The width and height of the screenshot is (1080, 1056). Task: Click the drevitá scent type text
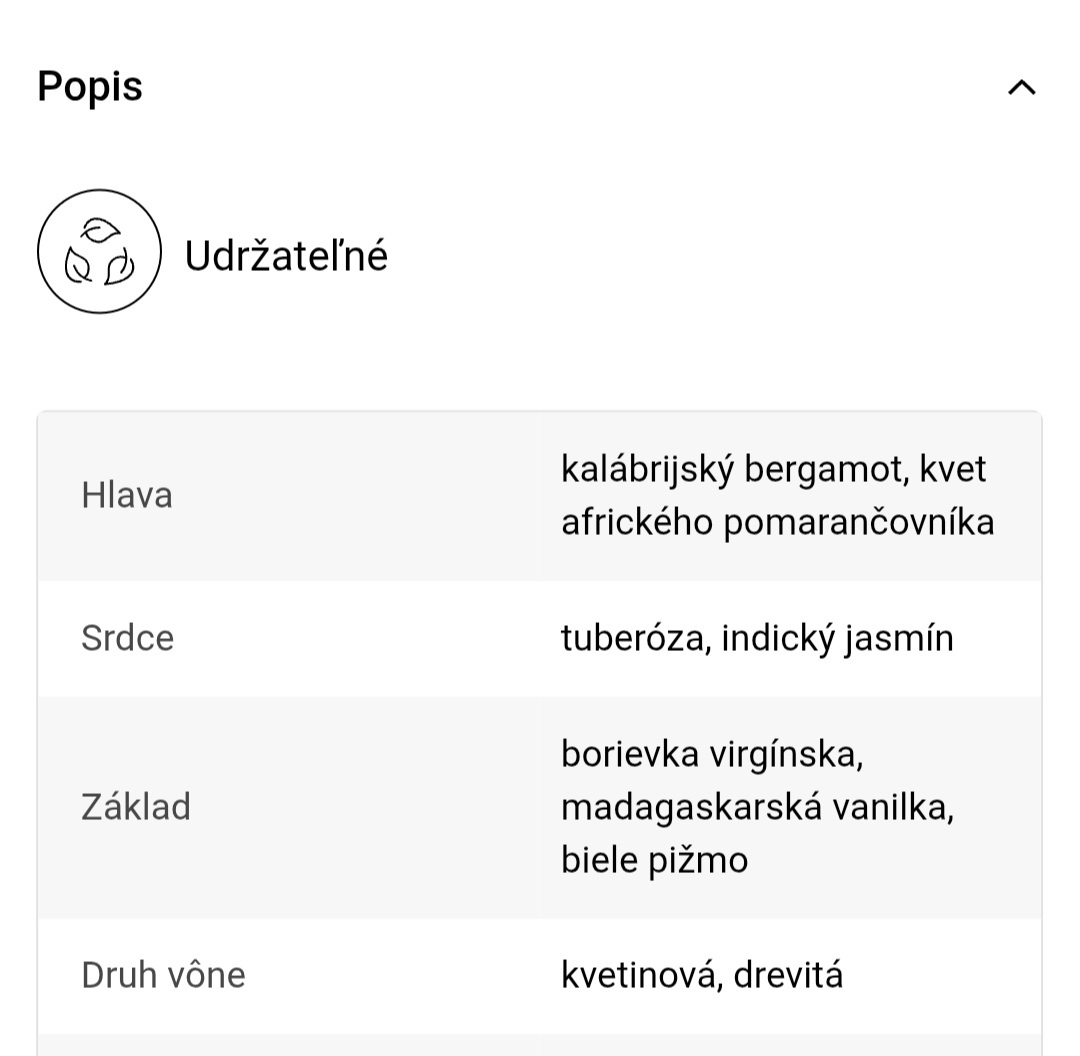click(x=788, y=975)
